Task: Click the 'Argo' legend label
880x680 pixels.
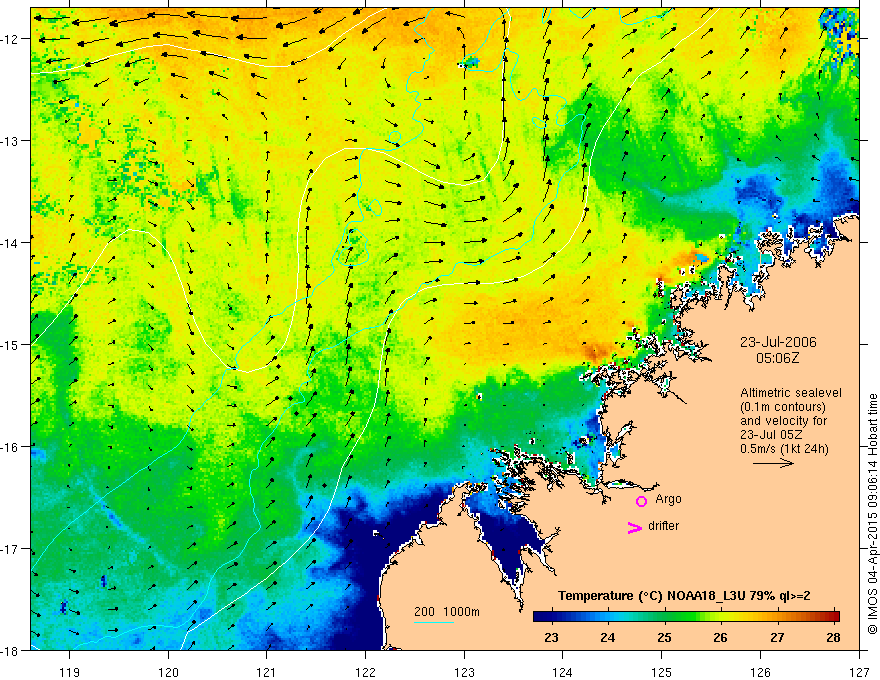Action: click(x=668, y=499)
